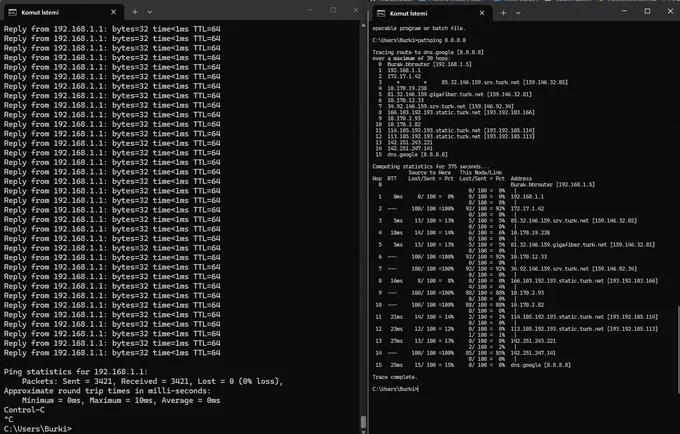
Task: Click statistics row hop 1 with 0ms RTT
Action: pos(461,196)
